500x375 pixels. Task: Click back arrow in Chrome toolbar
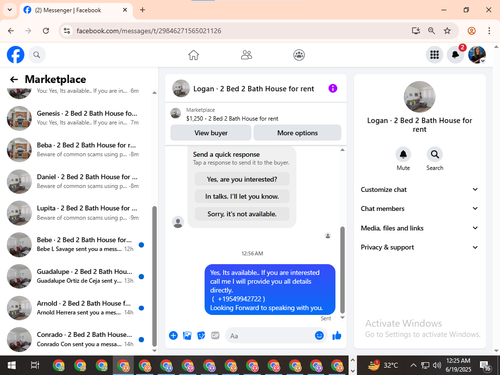tap(11, 31)
